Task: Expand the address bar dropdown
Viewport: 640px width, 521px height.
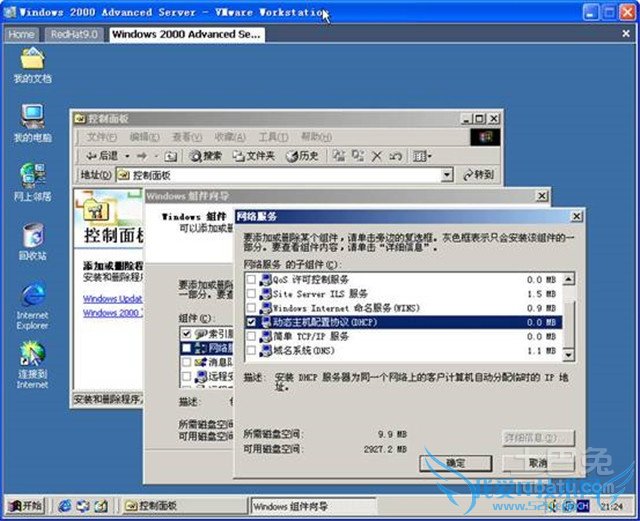Action: pos(447,175)
